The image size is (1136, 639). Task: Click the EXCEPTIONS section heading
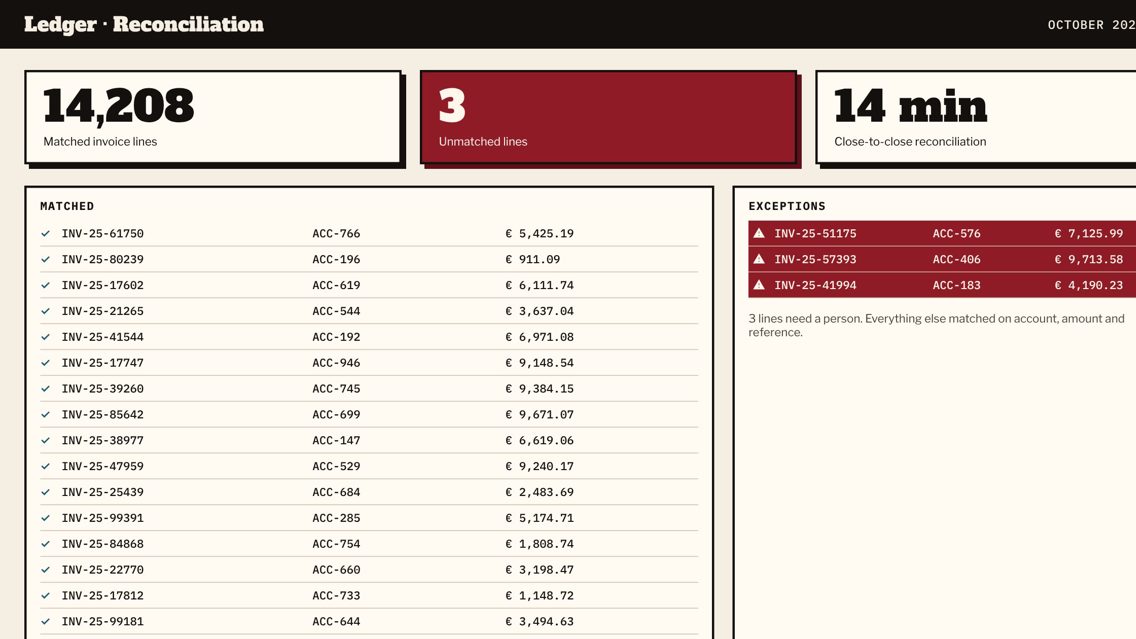787,206
